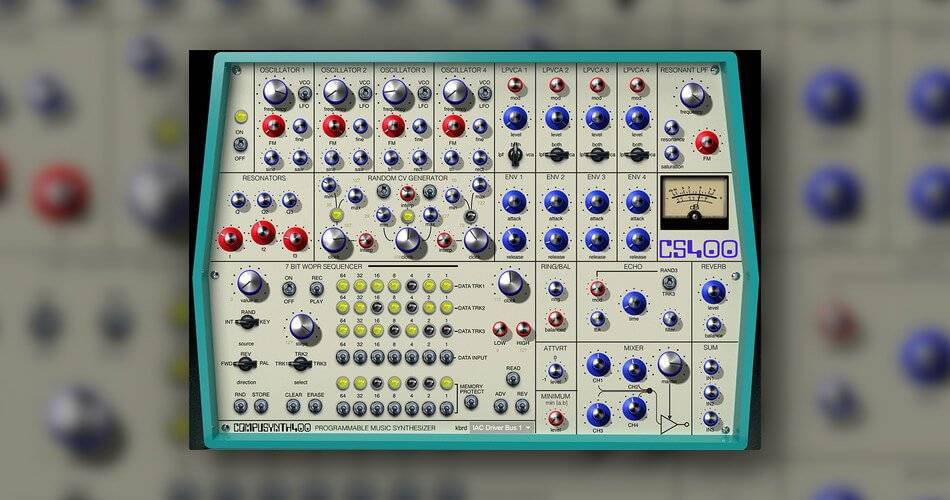This screenshot has height=500, width=950.
Task: Click the ADV step switch
Action: click(501, 405)
